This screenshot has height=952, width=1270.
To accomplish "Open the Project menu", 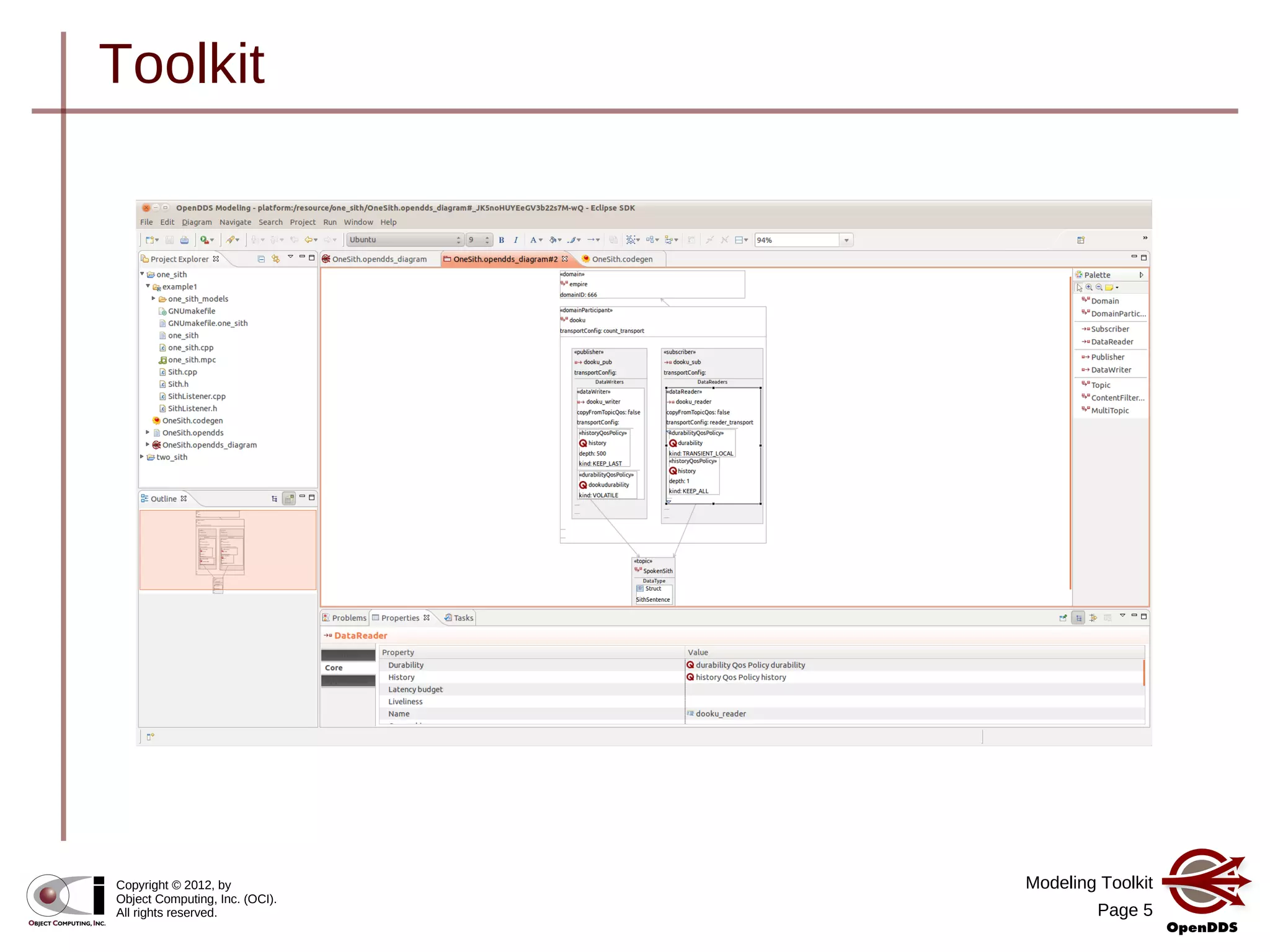I will click(x=303, y=222).
